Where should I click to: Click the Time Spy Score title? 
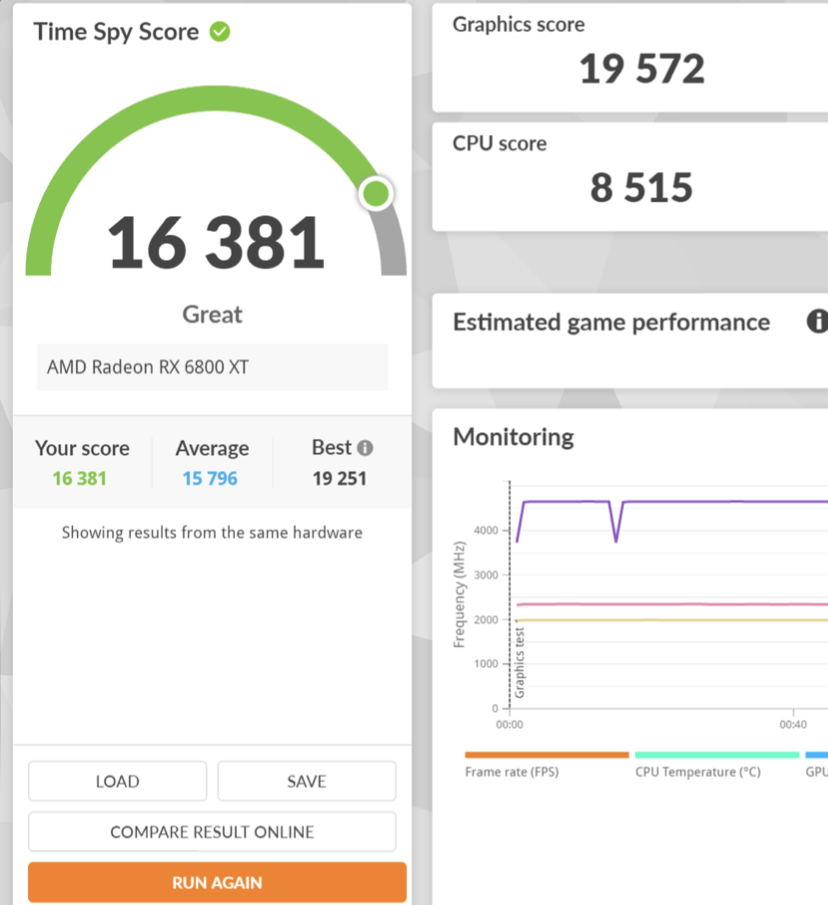coord(116,32)
